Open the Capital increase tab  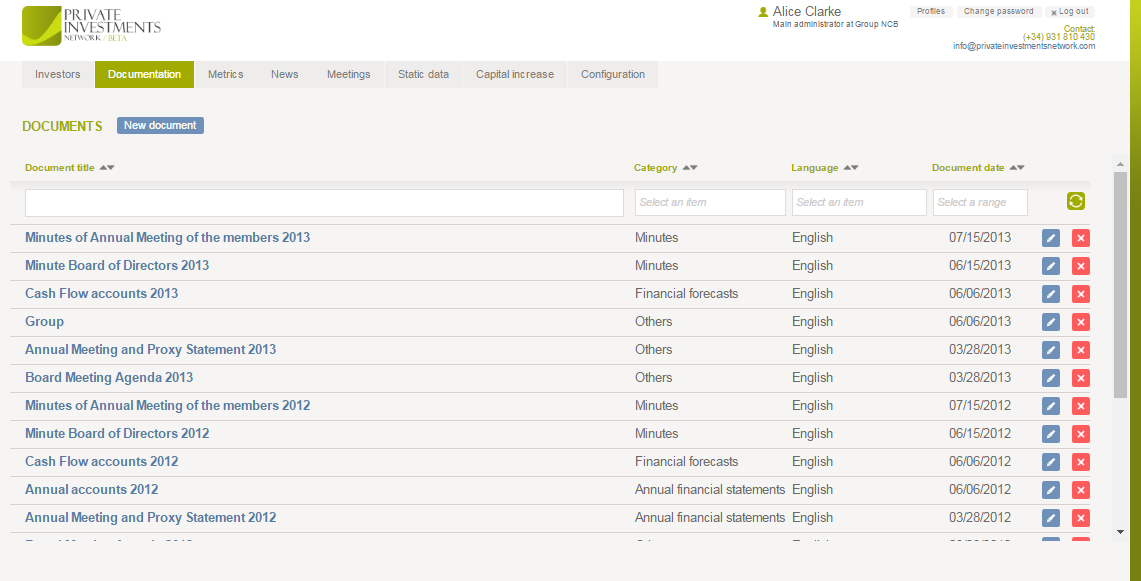[514, 75]
